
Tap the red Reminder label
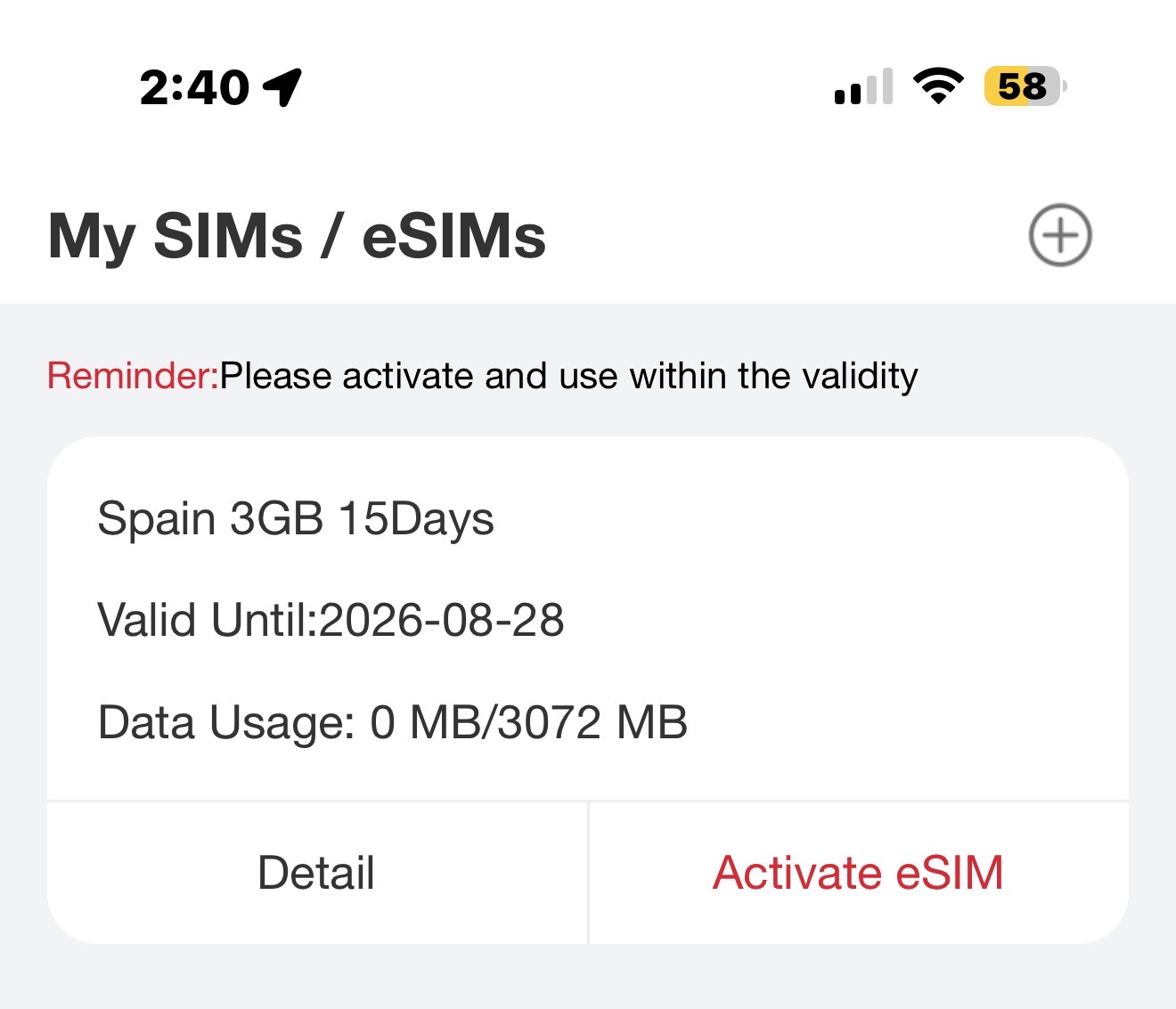click(132, 376)
